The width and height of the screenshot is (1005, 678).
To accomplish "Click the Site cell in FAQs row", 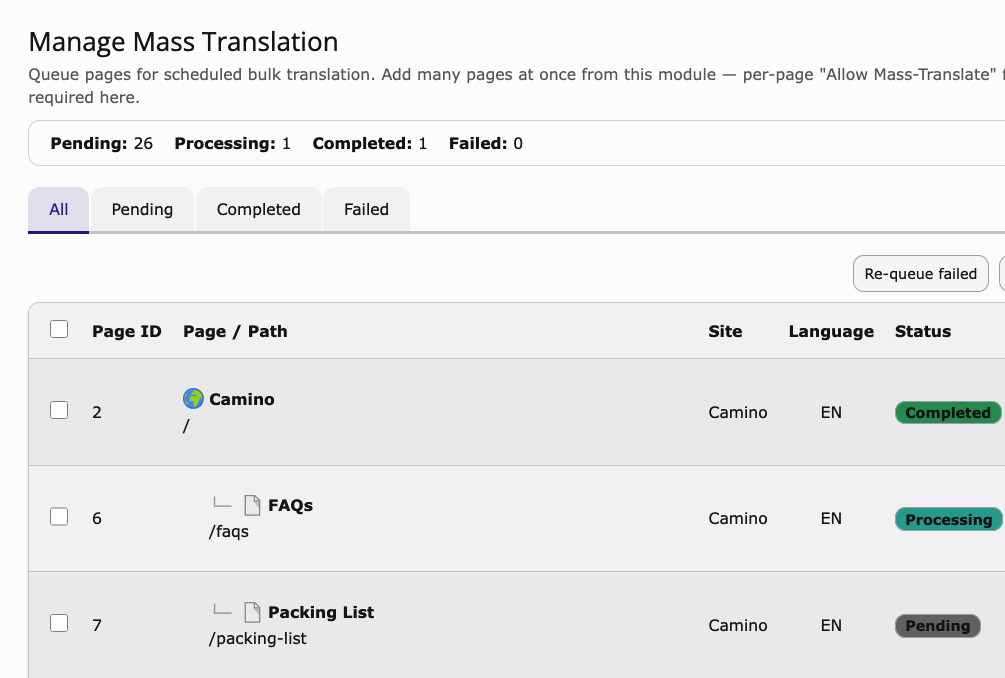I will 738,518.
